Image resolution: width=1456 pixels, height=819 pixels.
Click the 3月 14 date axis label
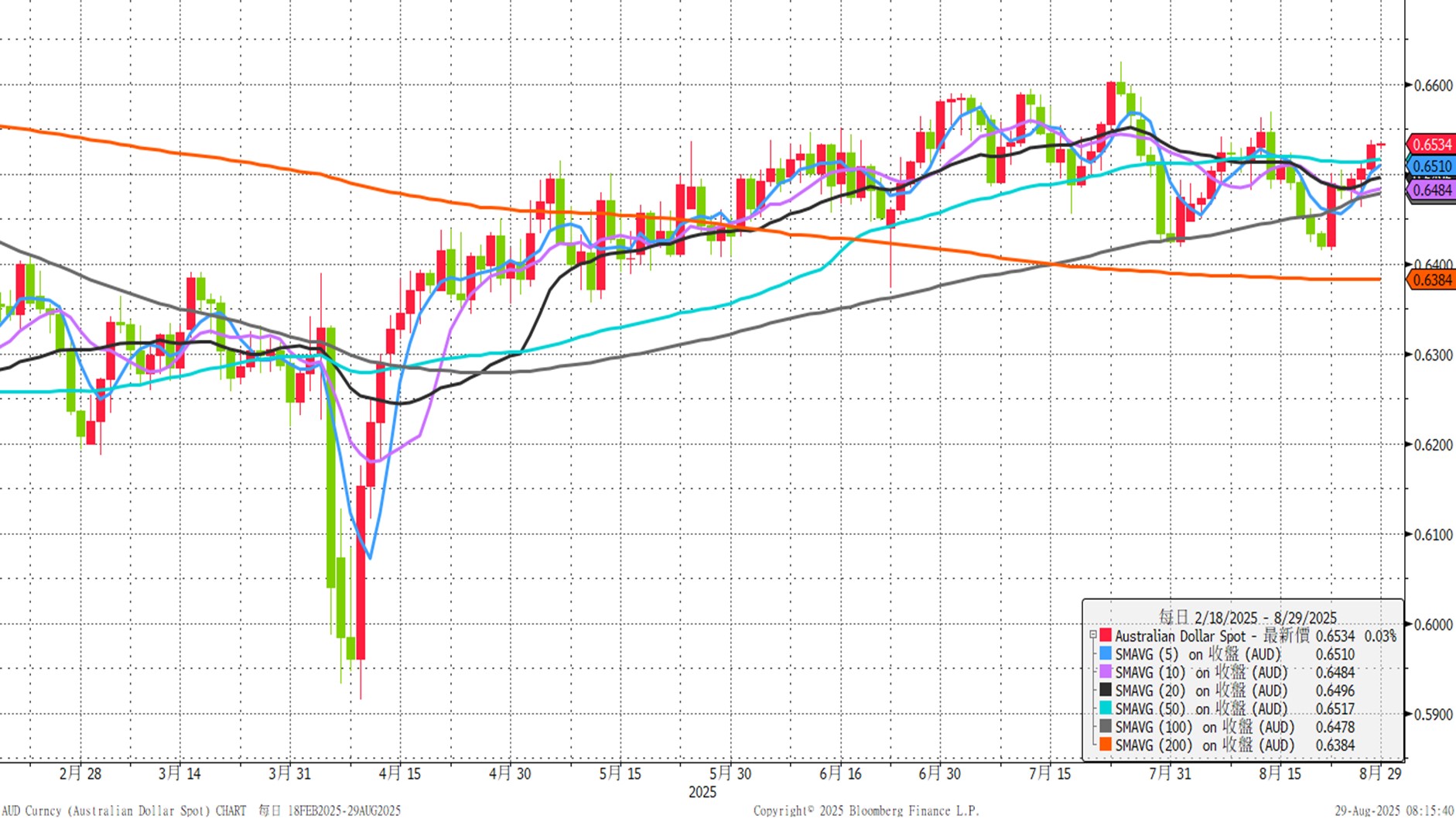tap(179, 773)
